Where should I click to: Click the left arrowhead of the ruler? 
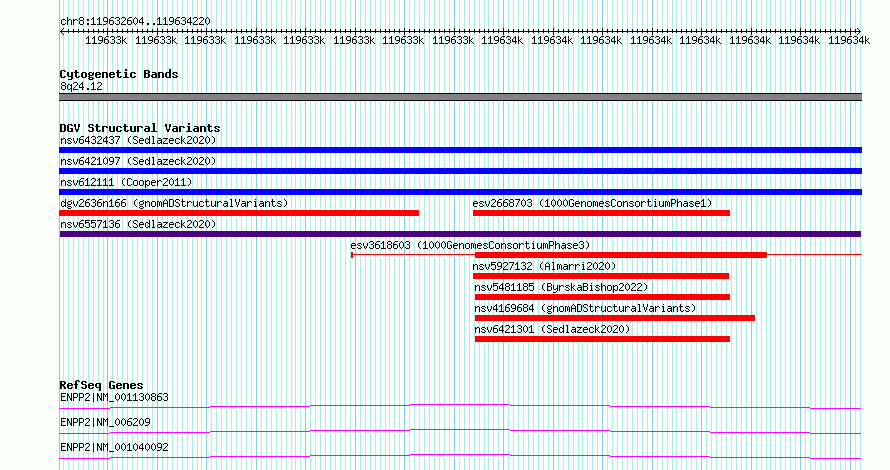click(62, 31)
